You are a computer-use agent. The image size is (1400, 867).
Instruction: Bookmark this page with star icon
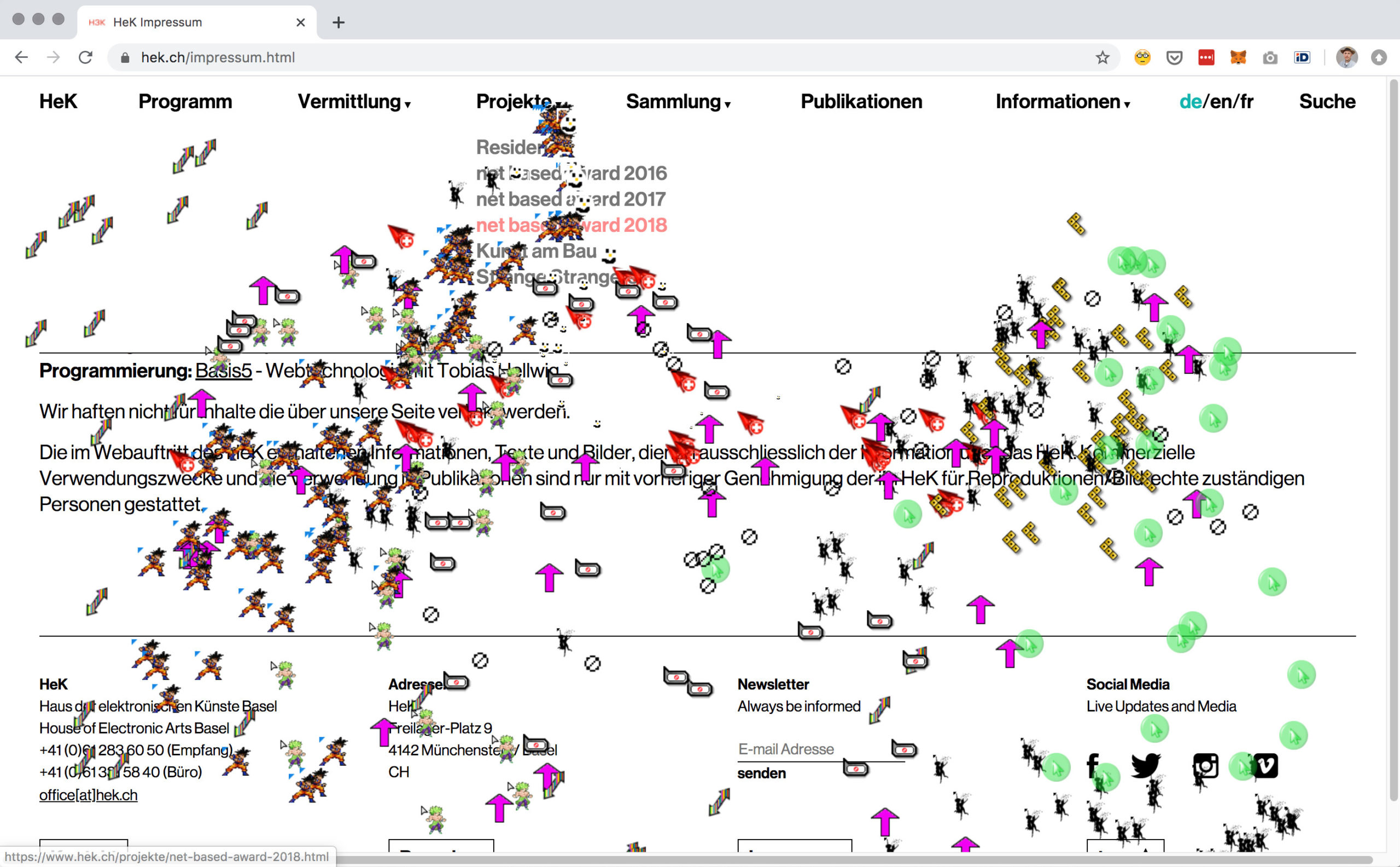click(x=1102, y=57)
